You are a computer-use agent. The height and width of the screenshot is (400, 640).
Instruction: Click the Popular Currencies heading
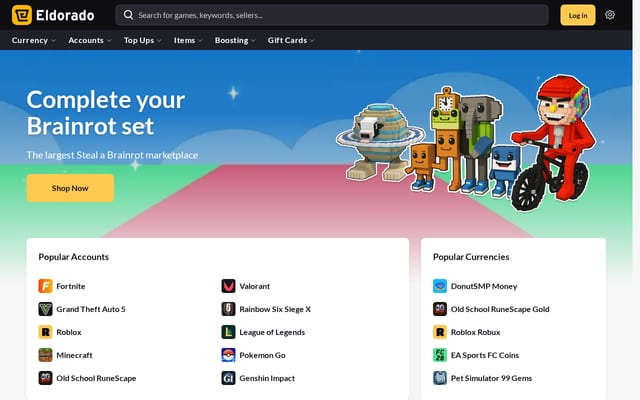coord(471,257)
